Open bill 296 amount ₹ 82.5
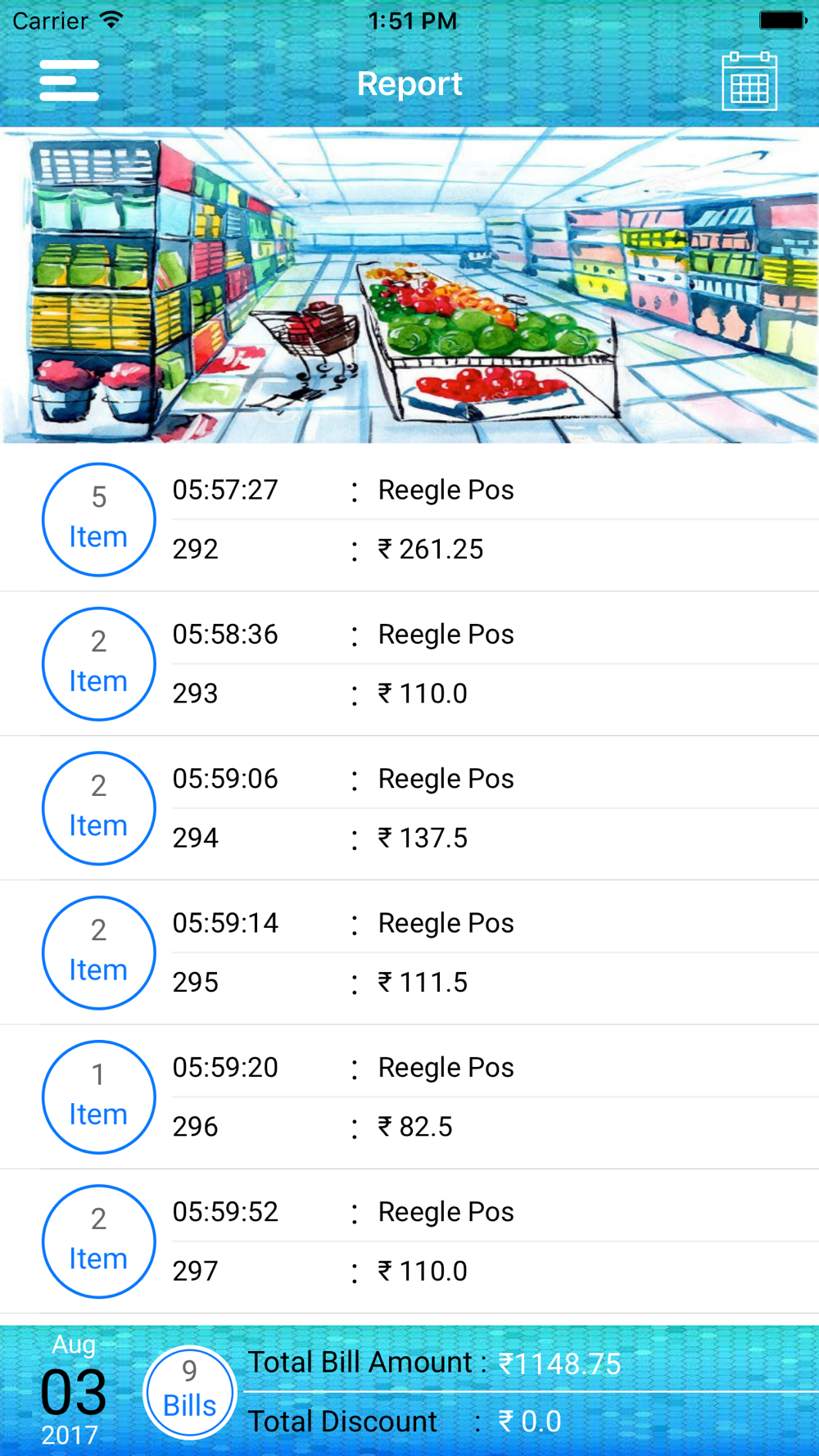Screen dimensions: 819x1456 tap(415, 1127)
